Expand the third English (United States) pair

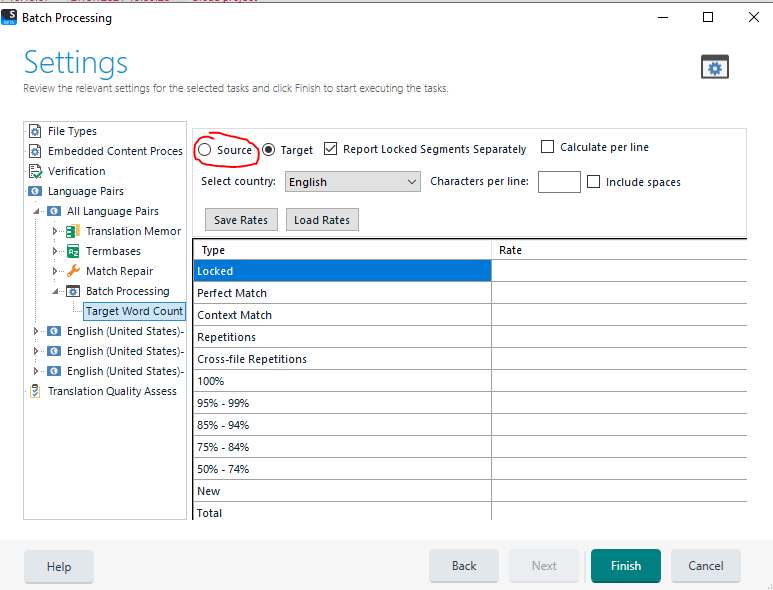coord(35,371)
